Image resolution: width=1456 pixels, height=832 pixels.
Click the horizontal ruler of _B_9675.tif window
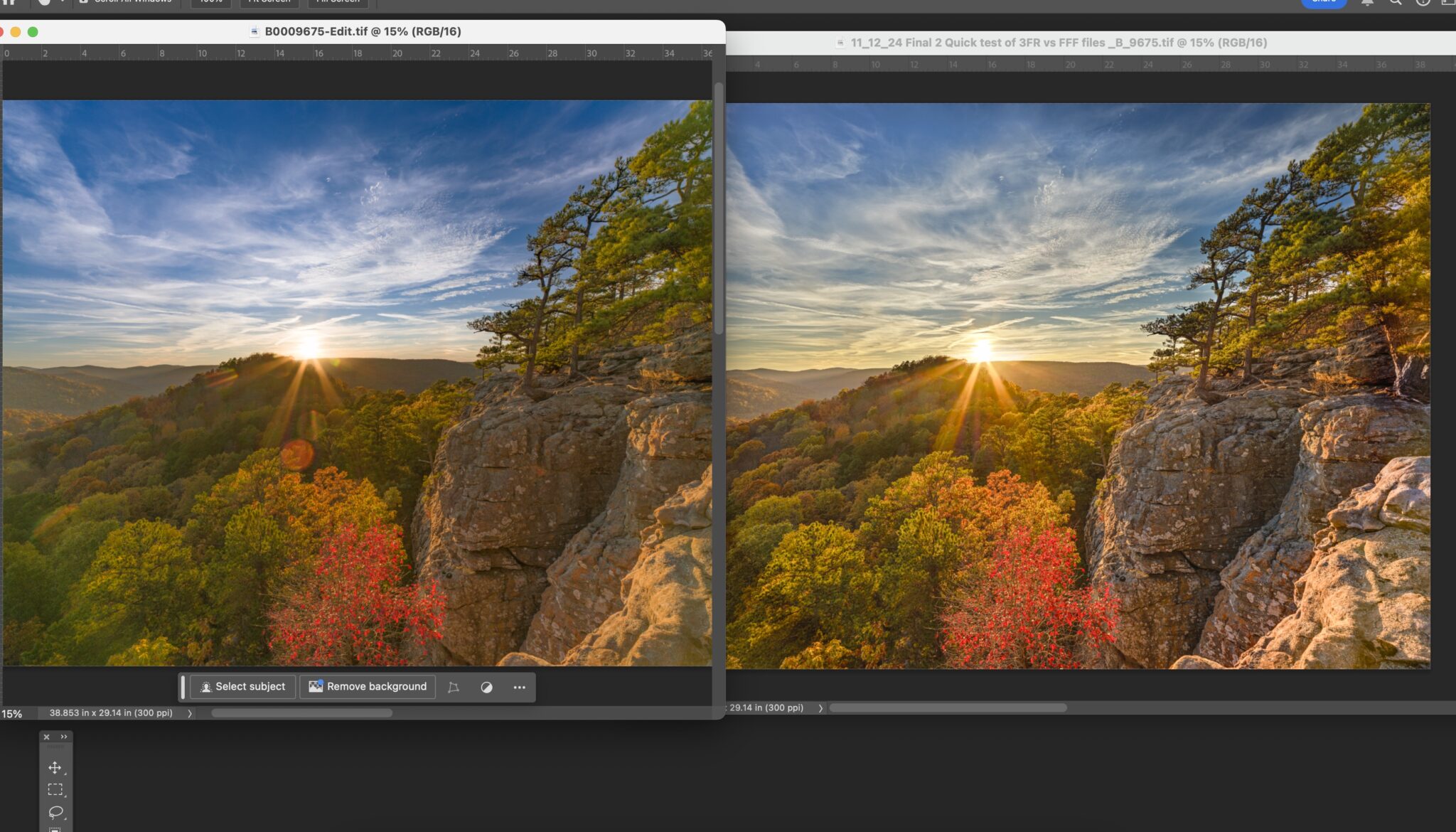pyautogui.click(x=1091, y=64)
